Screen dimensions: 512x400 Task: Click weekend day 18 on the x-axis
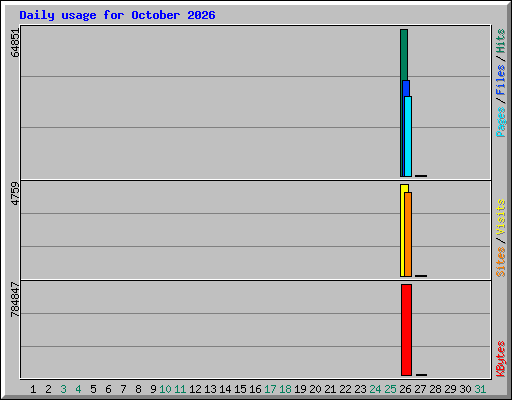tap(285, 389)
